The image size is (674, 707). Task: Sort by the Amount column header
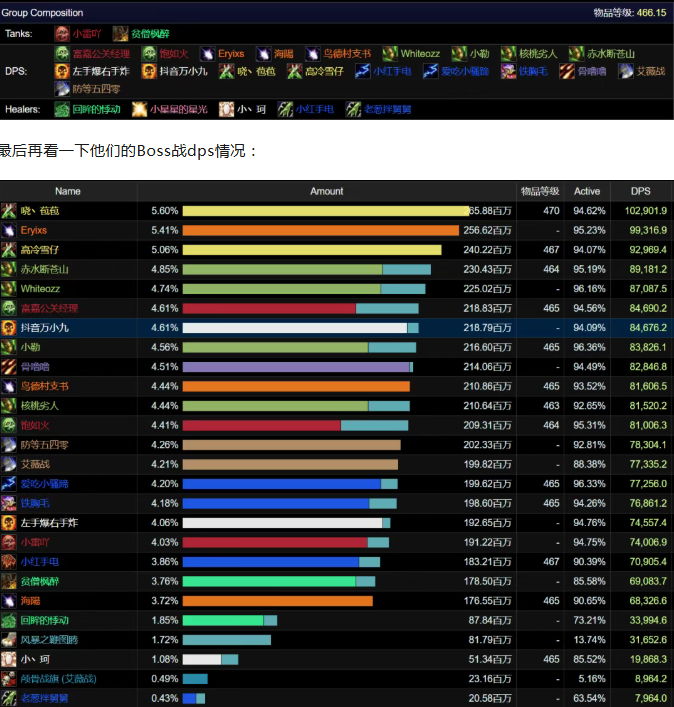click(x=326, y=191)
